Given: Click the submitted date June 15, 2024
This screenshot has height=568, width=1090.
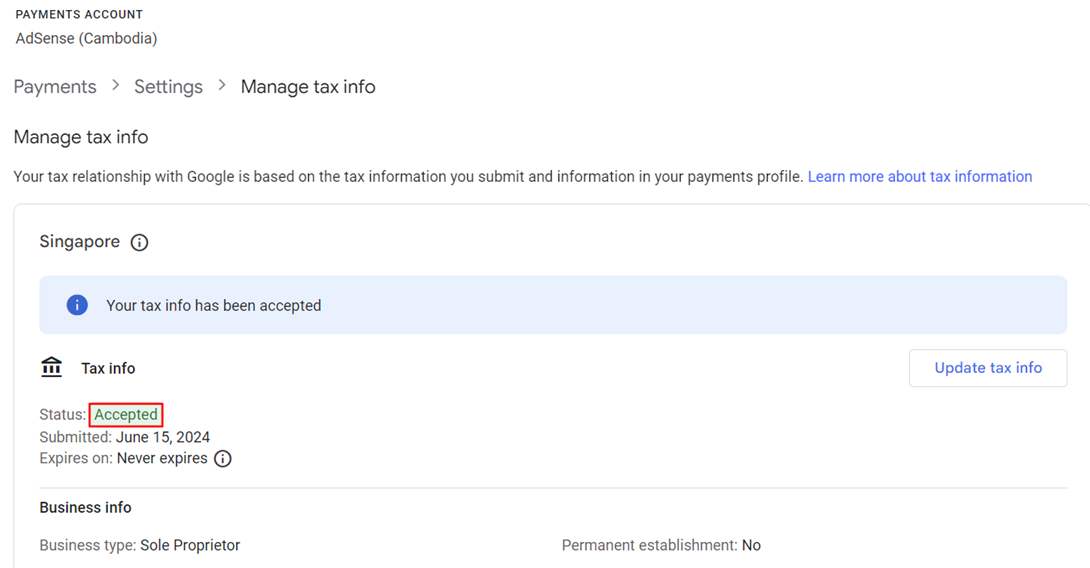Looking at the screenshot, I should [163, 437].
